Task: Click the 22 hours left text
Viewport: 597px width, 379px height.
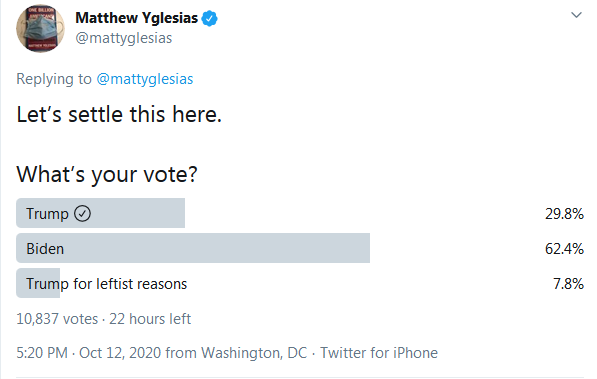Action: point(150,319)
